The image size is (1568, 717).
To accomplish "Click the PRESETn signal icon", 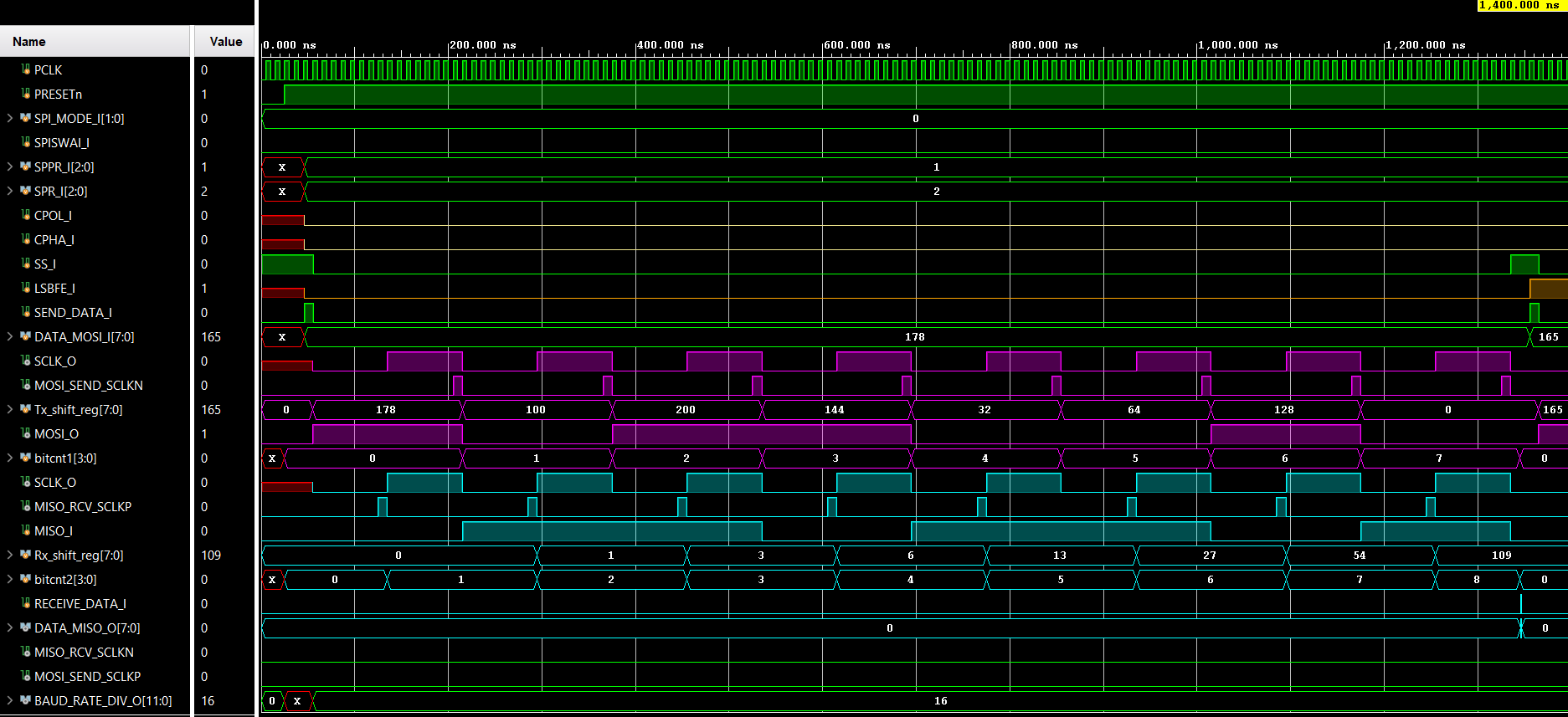I will 26,95.
